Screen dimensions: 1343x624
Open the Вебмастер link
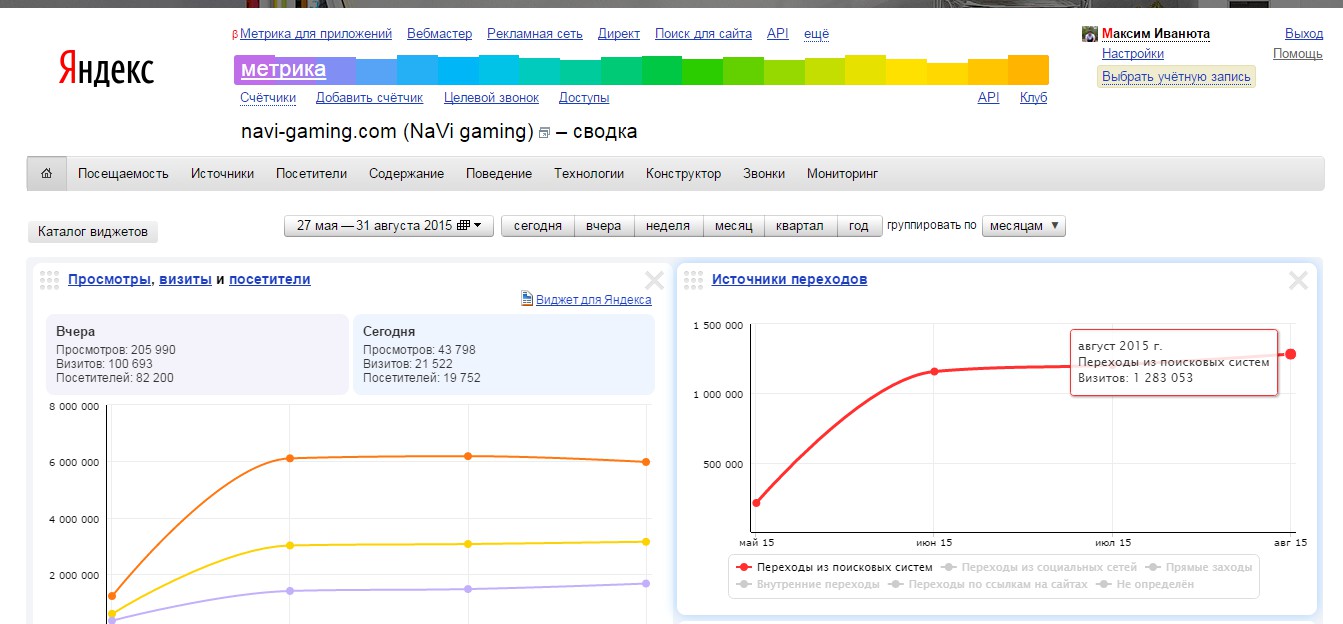tap(439, 34)
